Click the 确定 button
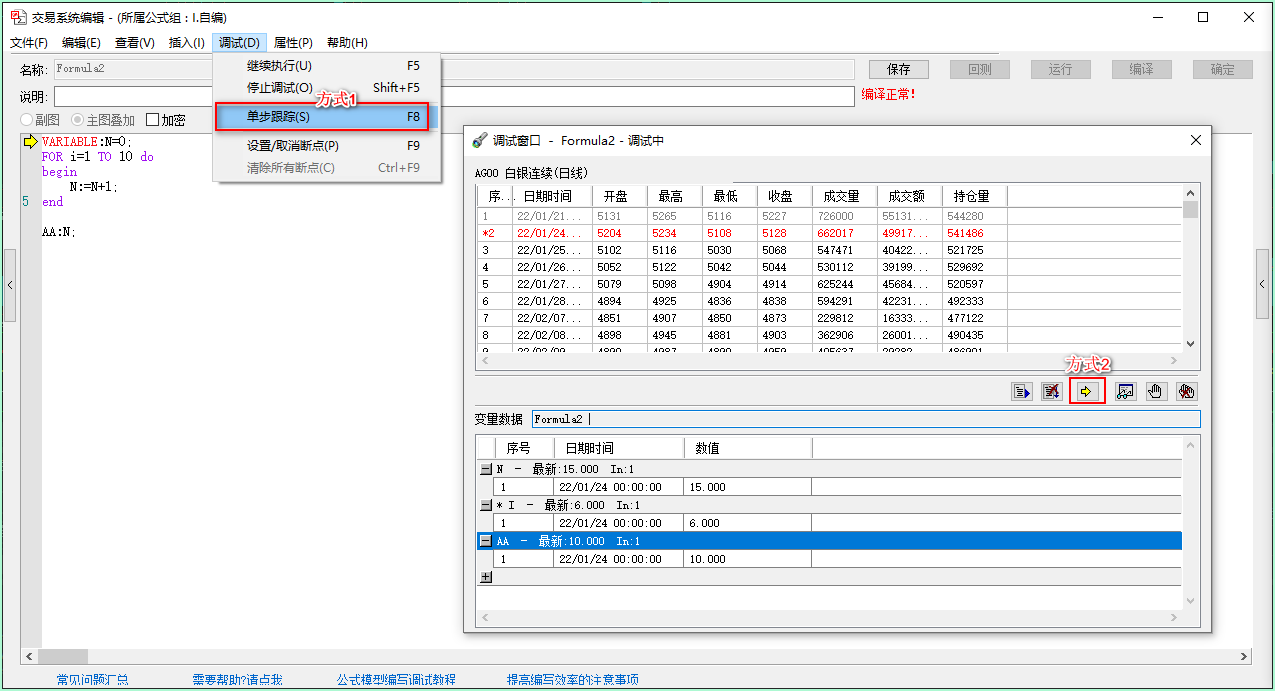This screenshot has height=691, width=1275. [x=1223, y=69]
